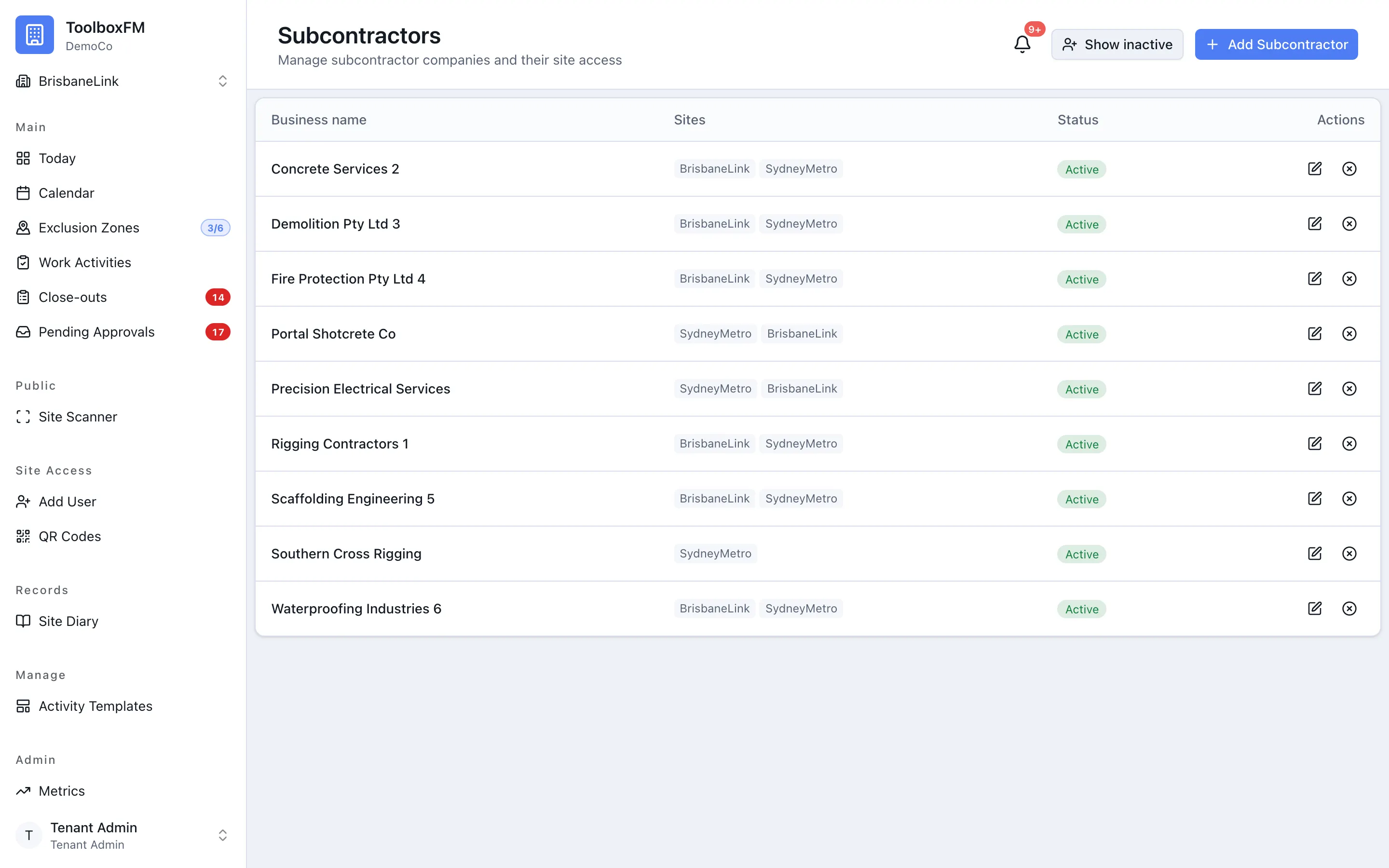Screen dimensions: 1389x868
Task: Toggle Show inactive subcontractors
Action: [1117, 44]
